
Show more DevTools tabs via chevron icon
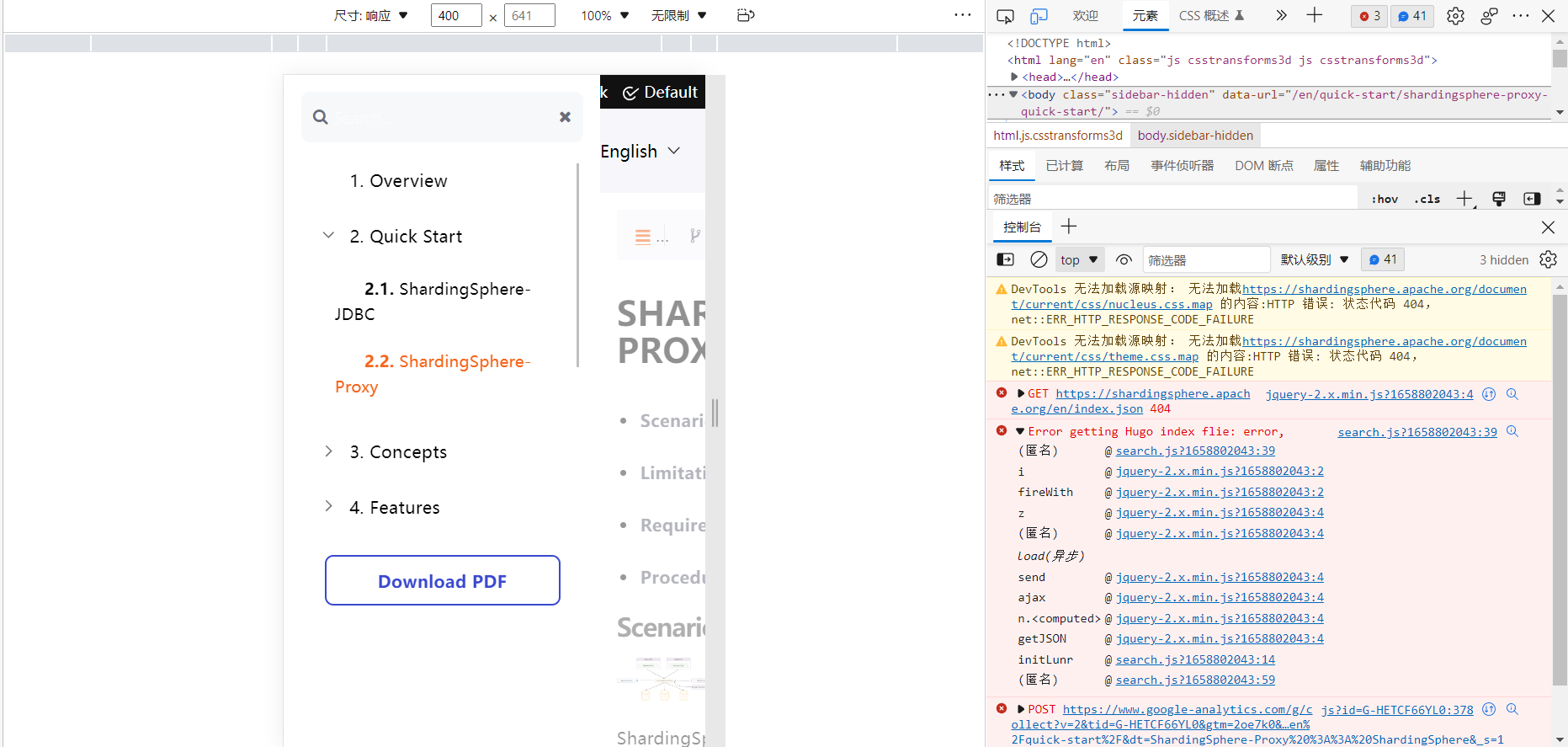[x=1281, y=15]
